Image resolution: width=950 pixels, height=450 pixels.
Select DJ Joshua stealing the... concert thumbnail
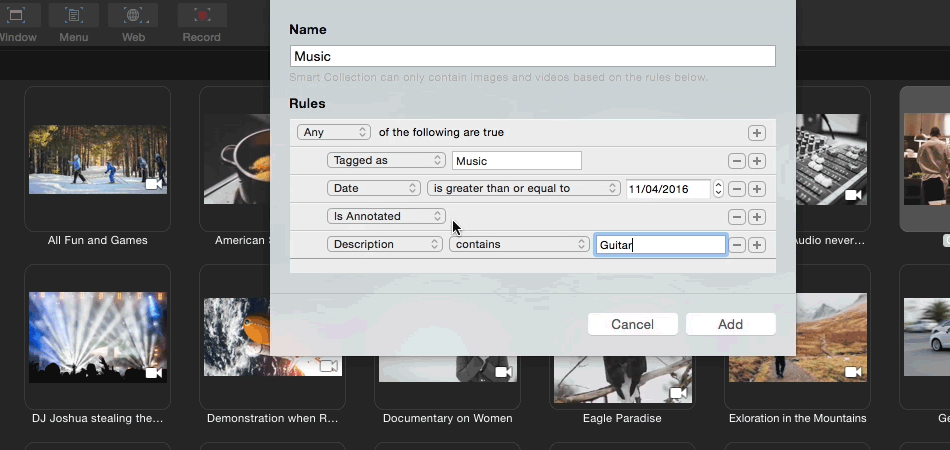(x=98, y=337)
